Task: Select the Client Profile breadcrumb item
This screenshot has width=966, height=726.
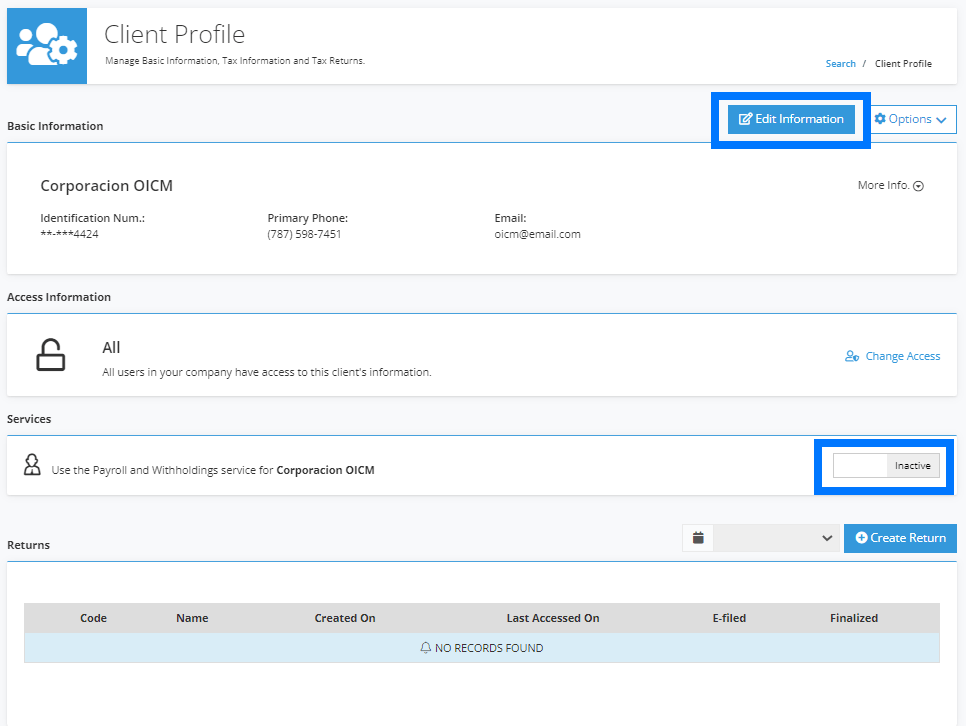Action: (x=903, y=63)
